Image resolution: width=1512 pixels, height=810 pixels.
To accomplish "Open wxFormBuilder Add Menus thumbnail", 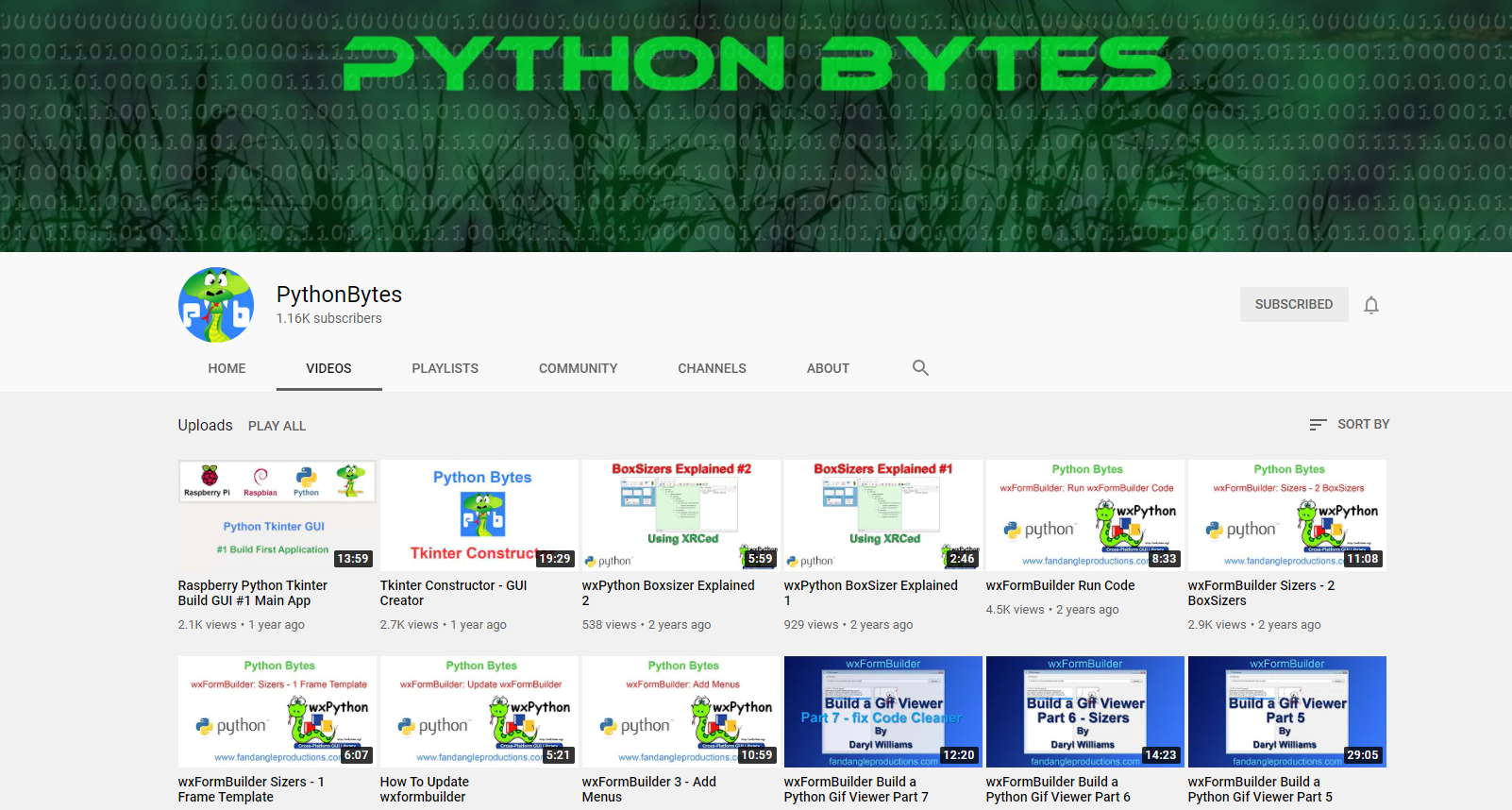I will tap(681, 712).
